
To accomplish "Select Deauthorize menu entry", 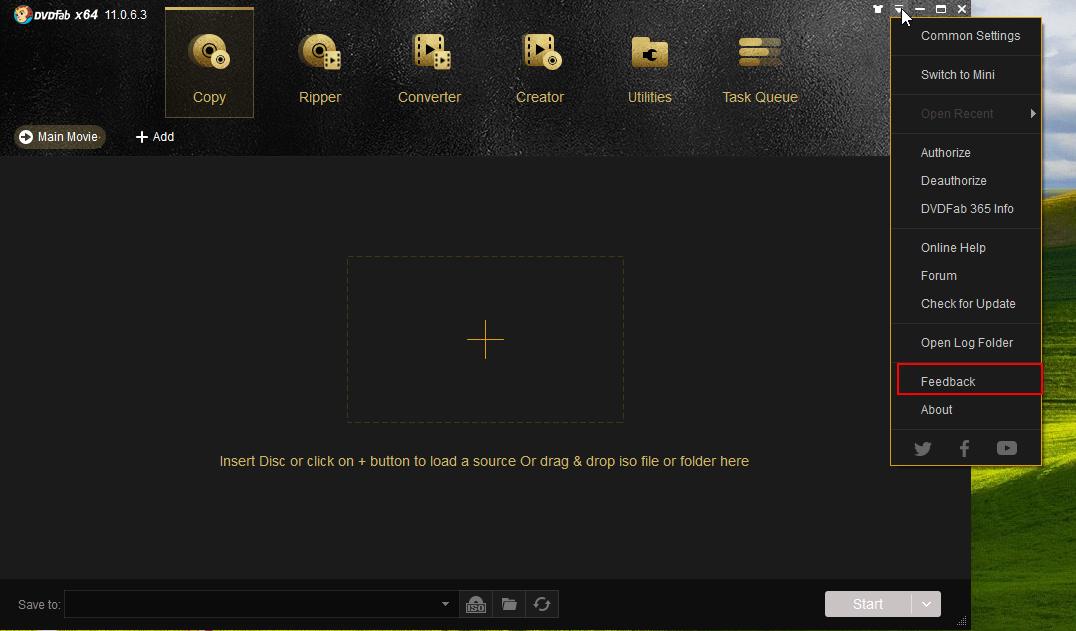I will (953, 181).
